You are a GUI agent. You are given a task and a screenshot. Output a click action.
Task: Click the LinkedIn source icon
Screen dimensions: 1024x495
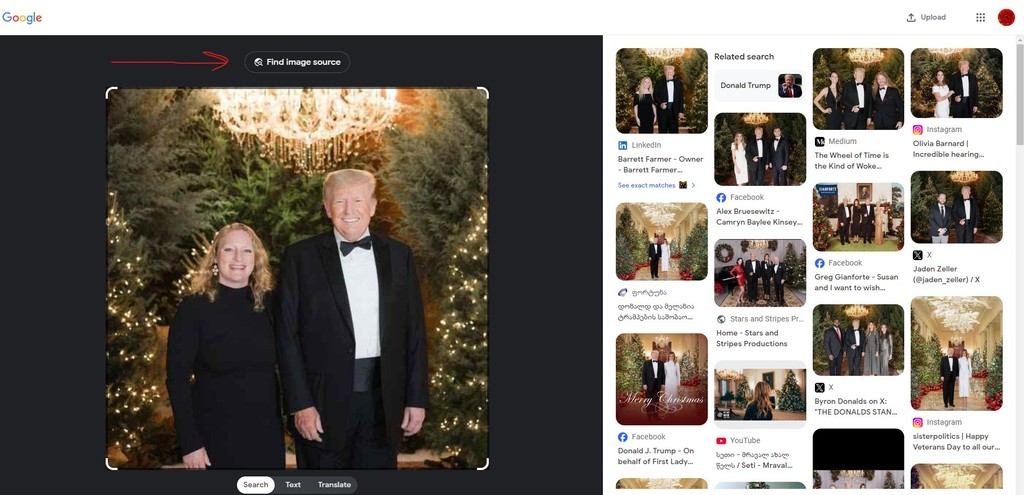click(x=623, y=145)
